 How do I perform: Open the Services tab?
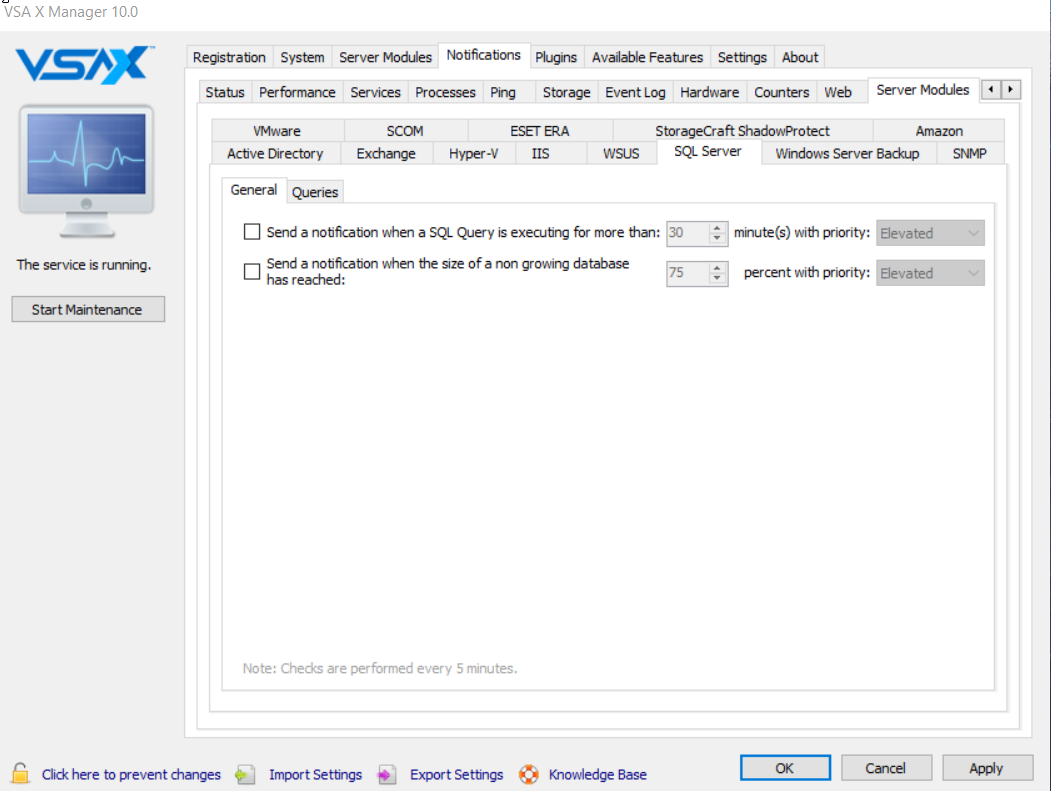375,92
